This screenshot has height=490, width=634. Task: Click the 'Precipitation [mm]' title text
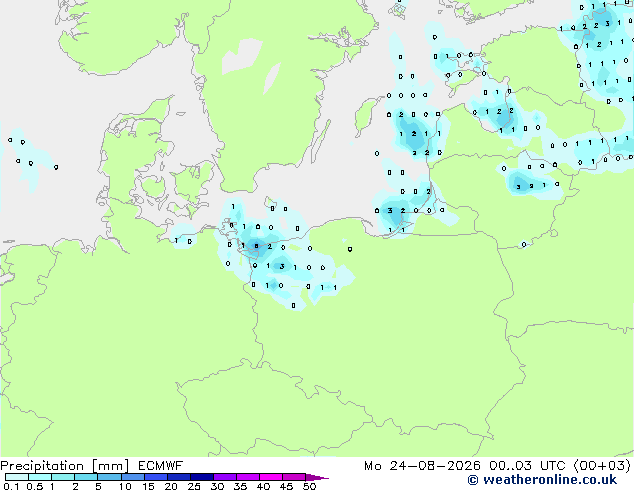[x=65, y=466]
